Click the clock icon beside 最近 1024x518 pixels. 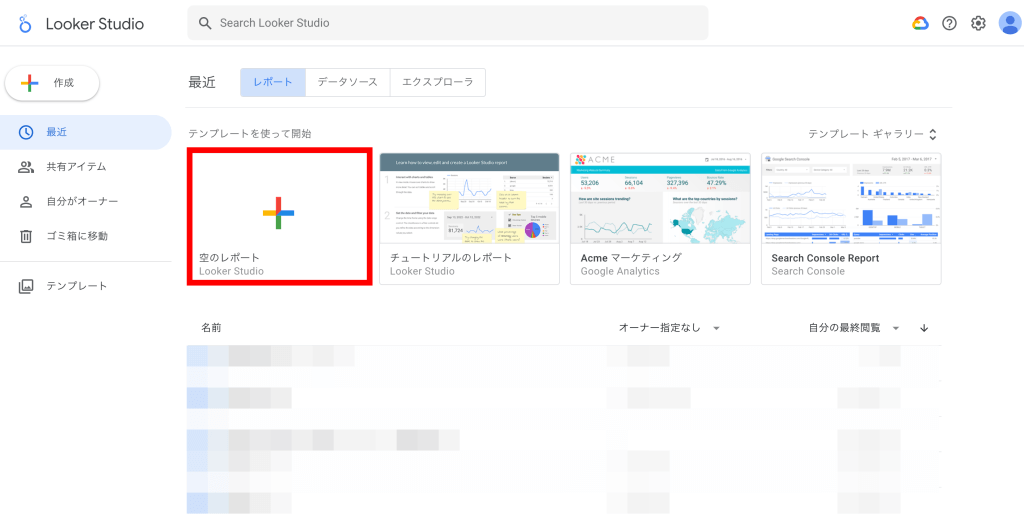tap(25, 132)
